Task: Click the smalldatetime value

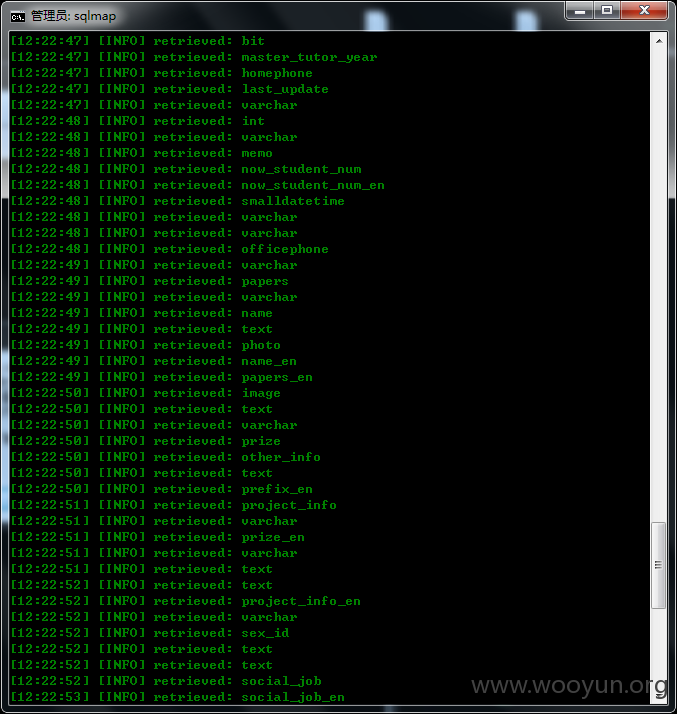Action: click(293, 201)
